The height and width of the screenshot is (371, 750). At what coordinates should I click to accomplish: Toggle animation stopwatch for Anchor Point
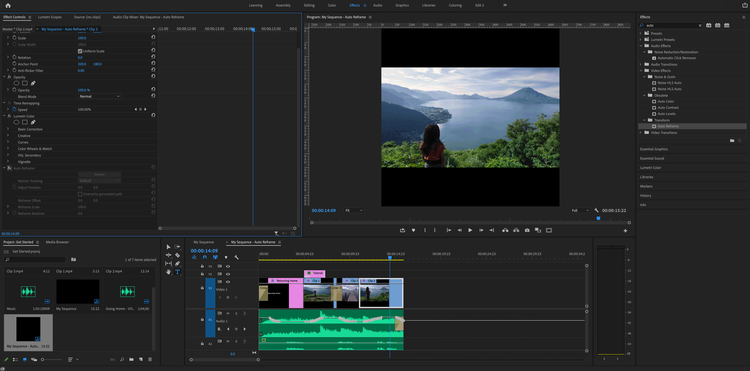pos(14,64)
